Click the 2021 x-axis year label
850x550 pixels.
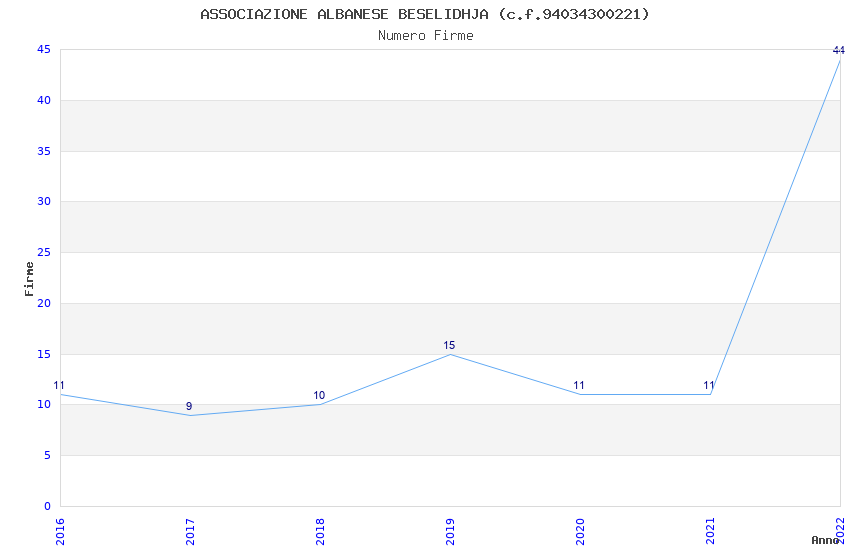click(710, 532)
